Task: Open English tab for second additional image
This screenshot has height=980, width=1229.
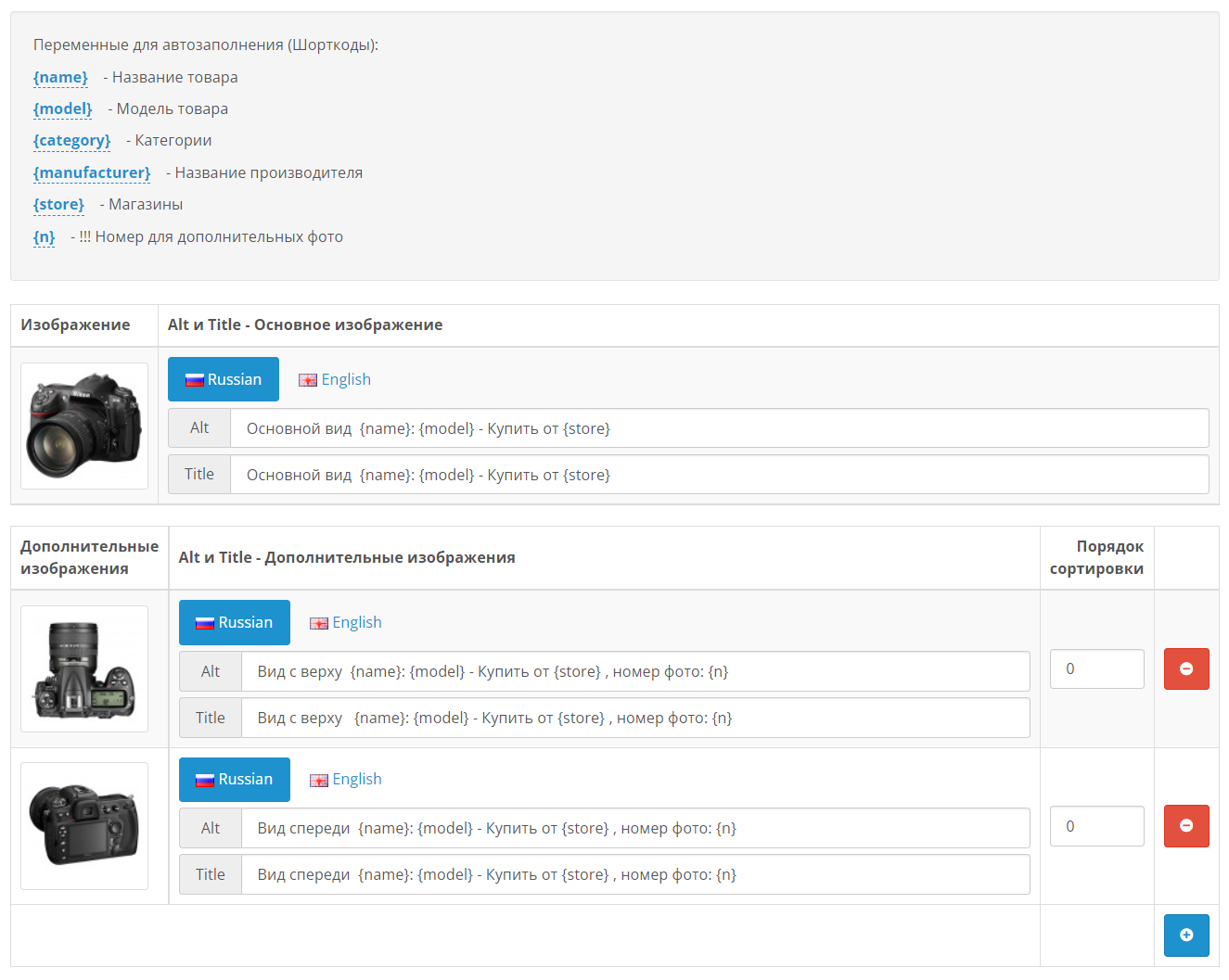Action: (346, 779)
